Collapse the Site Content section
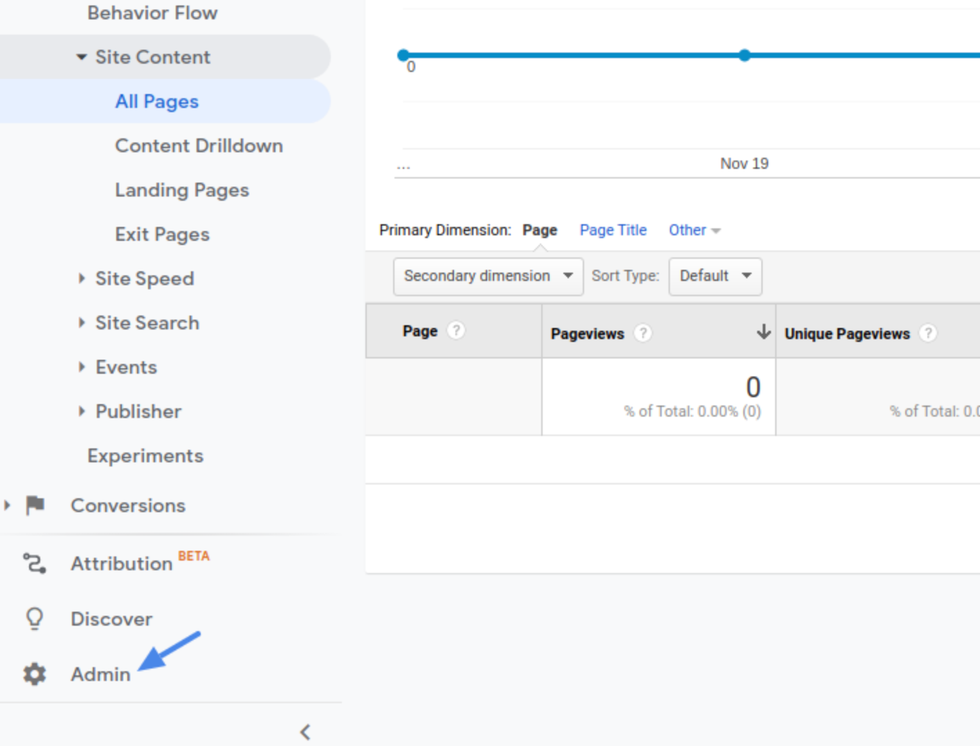Screen dimensions: 980x746 pos(152,57)
